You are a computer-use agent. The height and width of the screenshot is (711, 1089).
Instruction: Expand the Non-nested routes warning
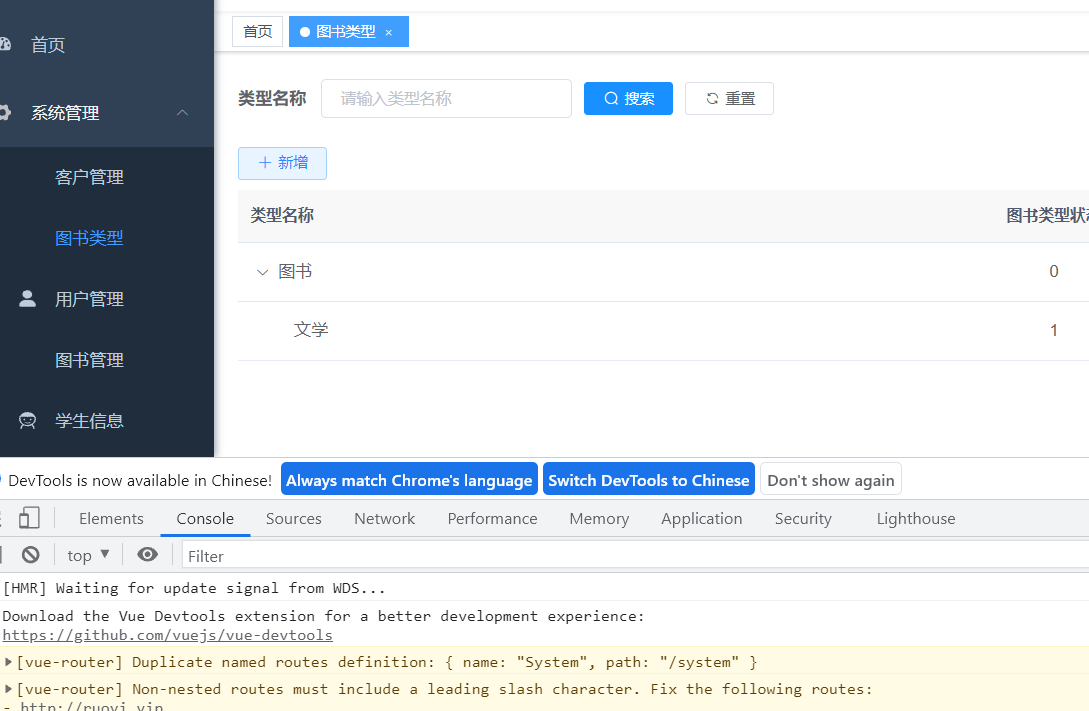tap(8, 689)
